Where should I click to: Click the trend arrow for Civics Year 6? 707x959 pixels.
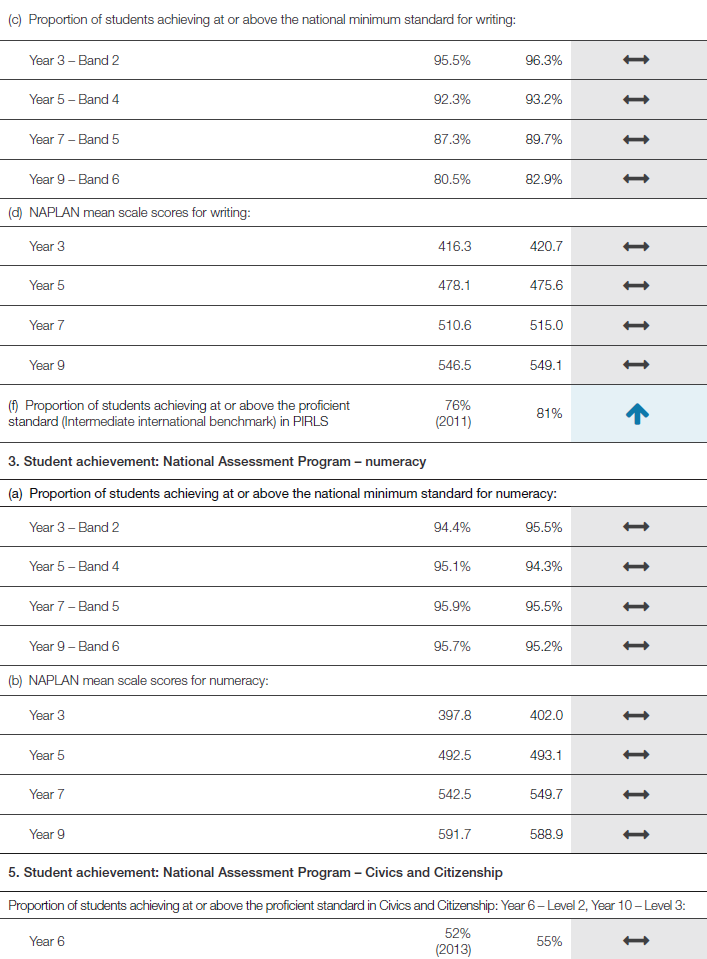pyautogui.click(x=637, y=941)
